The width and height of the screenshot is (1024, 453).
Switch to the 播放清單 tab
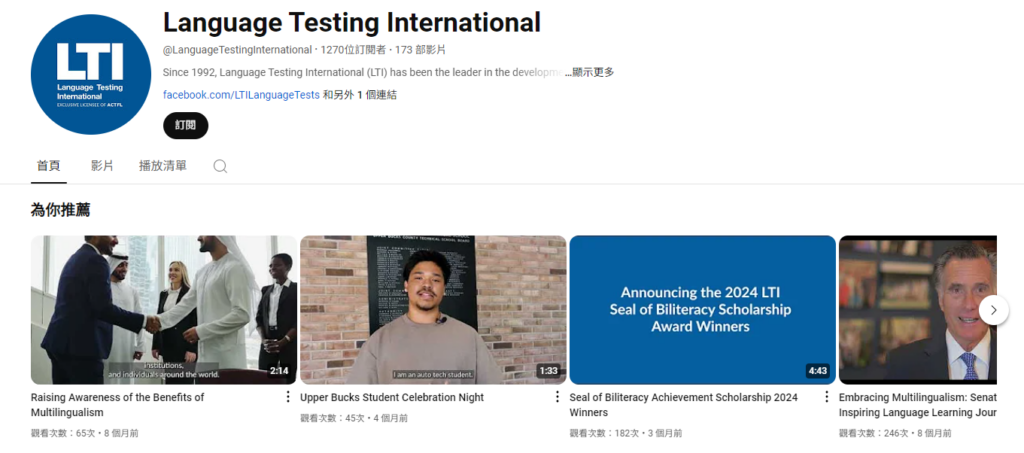163,166
